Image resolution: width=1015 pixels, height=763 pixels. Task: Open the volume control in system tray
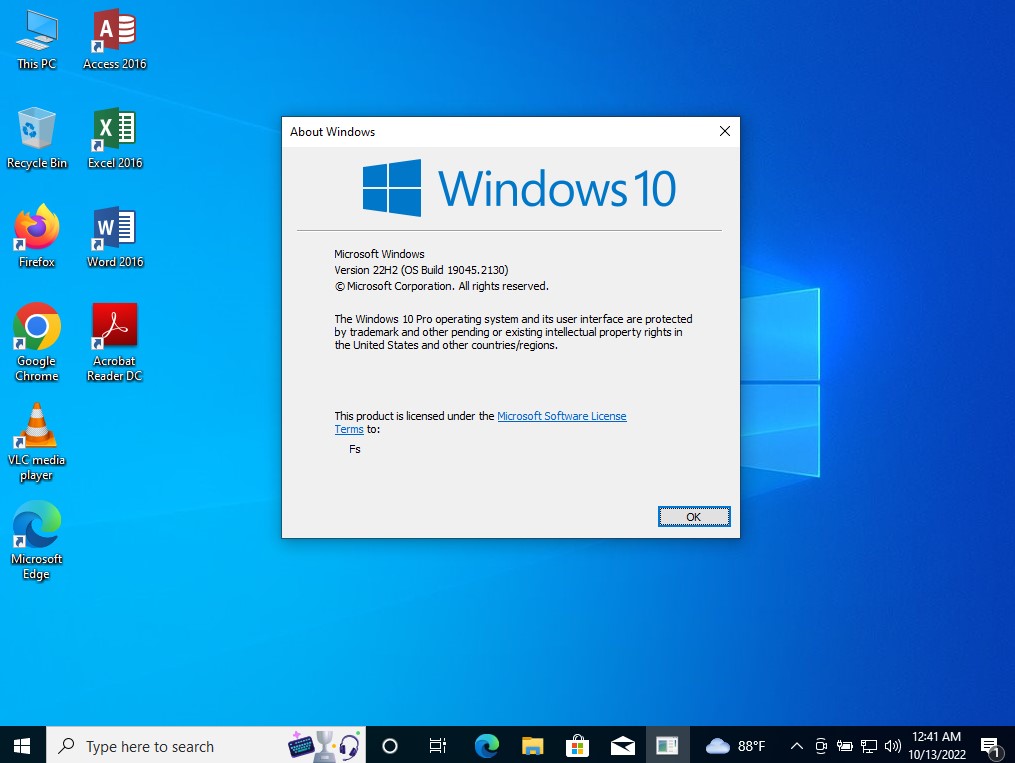pyautogui.click(x=893, y=746)
